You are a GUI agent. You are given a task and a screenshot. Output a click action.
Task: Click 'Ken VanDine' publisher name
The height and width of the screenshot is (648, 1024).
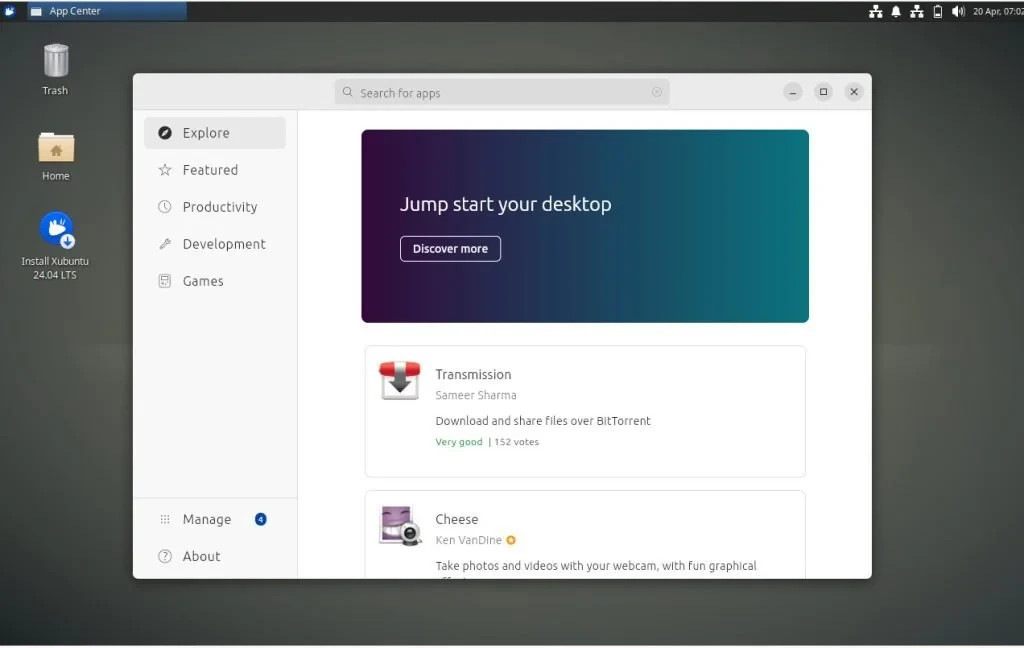tap(469, 540)
